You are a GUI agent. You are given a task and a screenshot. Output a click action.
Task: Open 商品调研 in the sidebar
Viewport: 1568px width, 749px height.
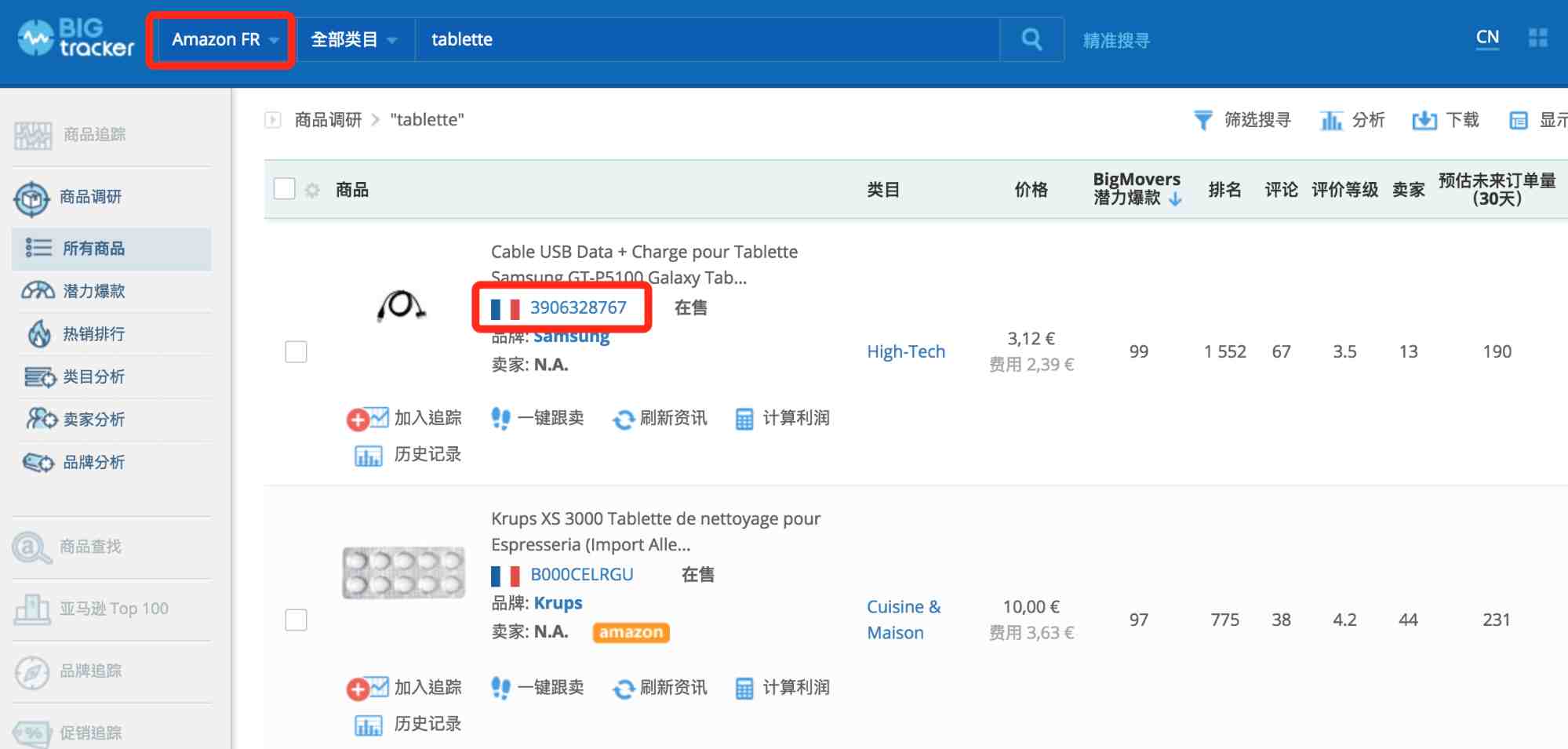coord(90,197)
